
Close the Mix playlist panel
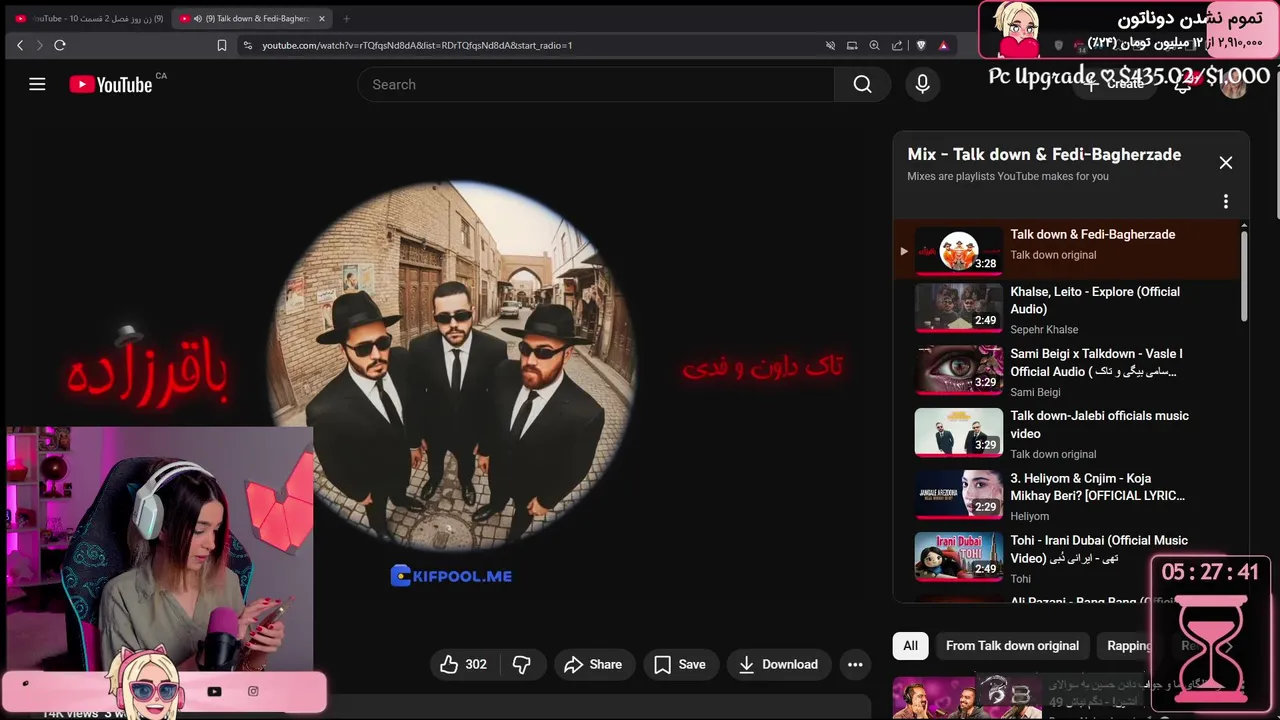pyautogui.click(x=1225, y=163)
